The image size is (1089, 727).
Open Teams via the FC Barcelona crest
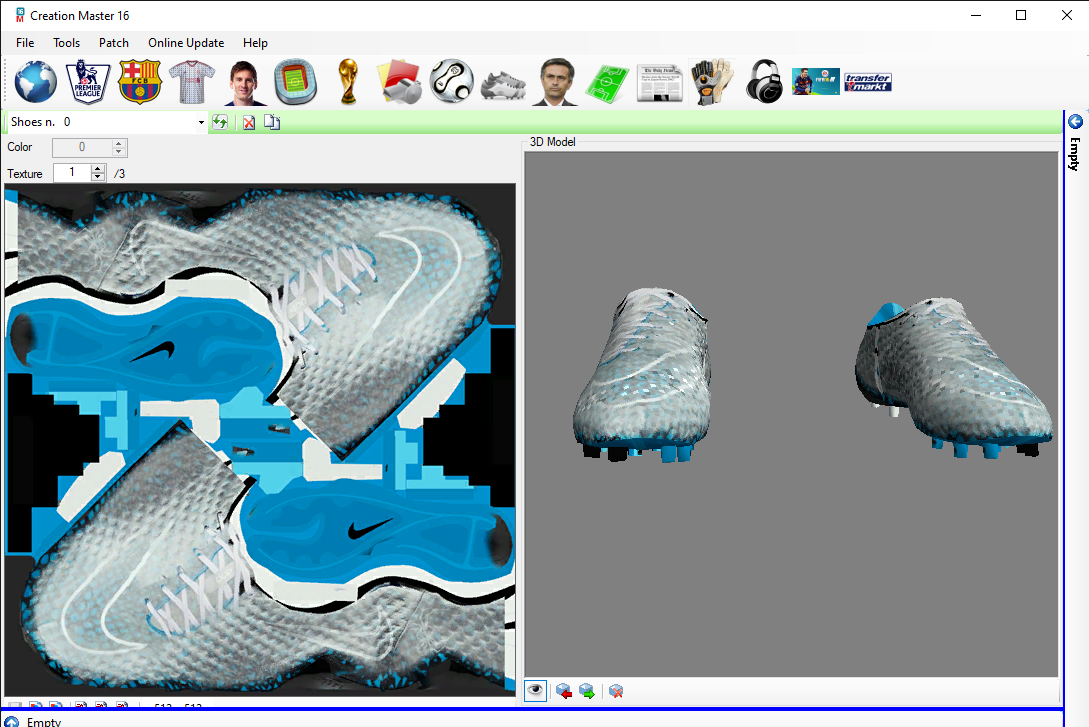140,82
